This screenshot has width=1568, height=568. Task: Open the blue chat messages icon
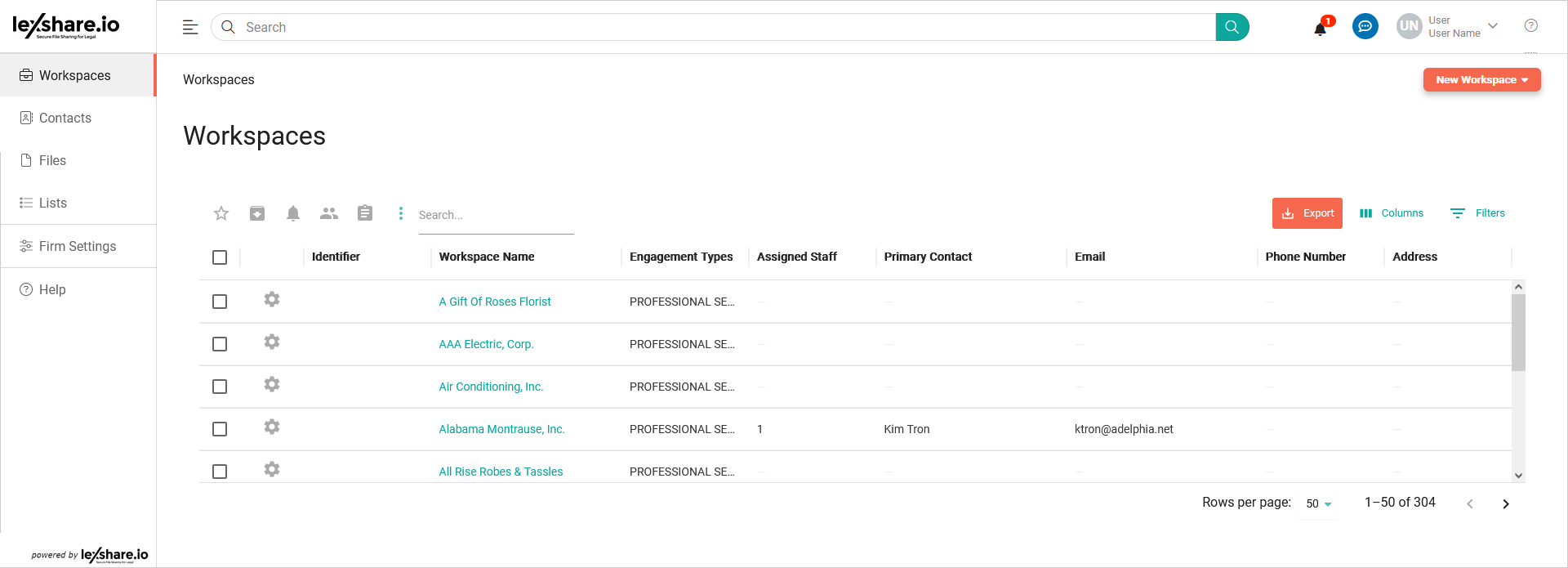click(1365, 26)
